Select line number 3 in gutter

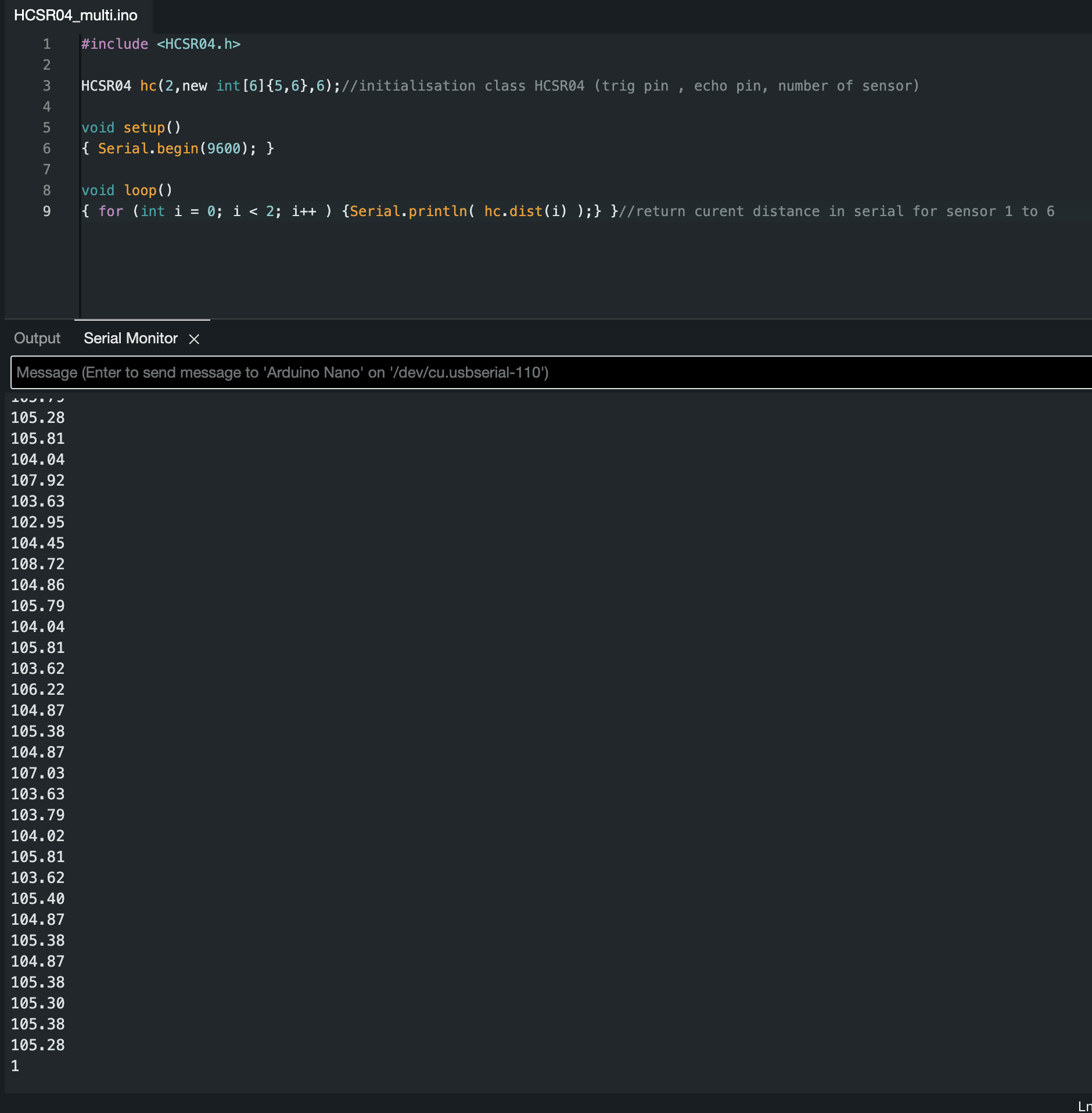coord(46,86)
